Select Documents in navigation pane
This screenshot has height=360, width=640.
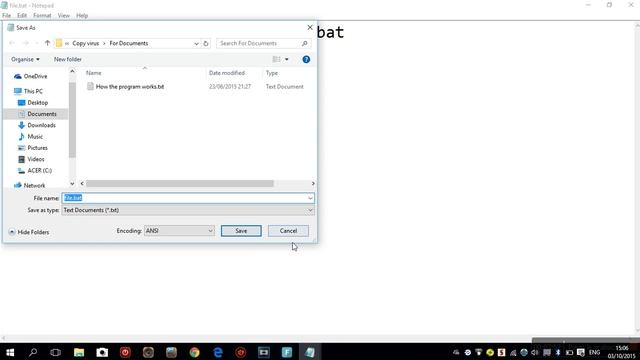click(37, 114)
